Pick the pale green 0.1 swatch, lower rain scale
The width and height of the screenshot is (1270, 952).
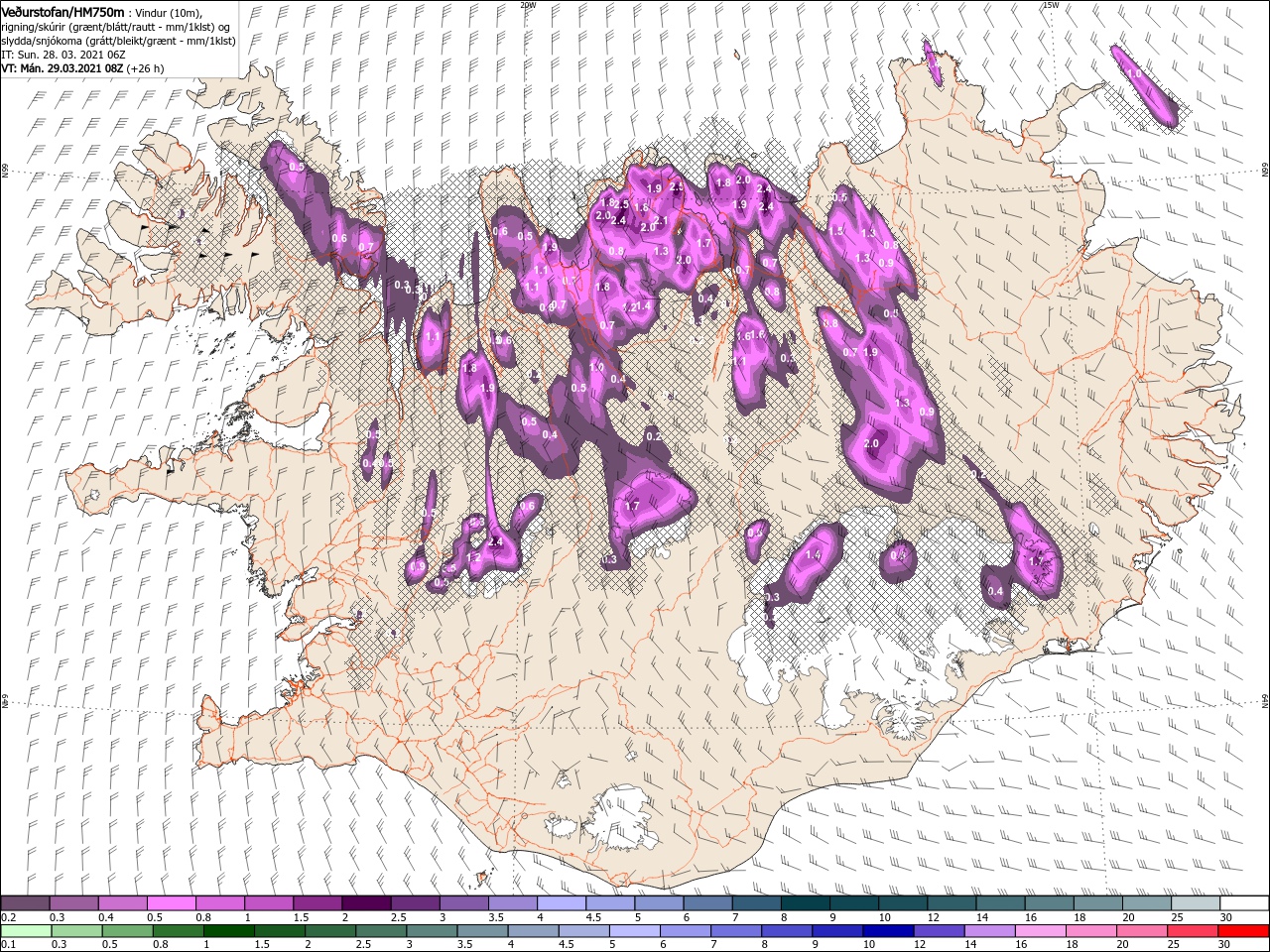[26, 931]
